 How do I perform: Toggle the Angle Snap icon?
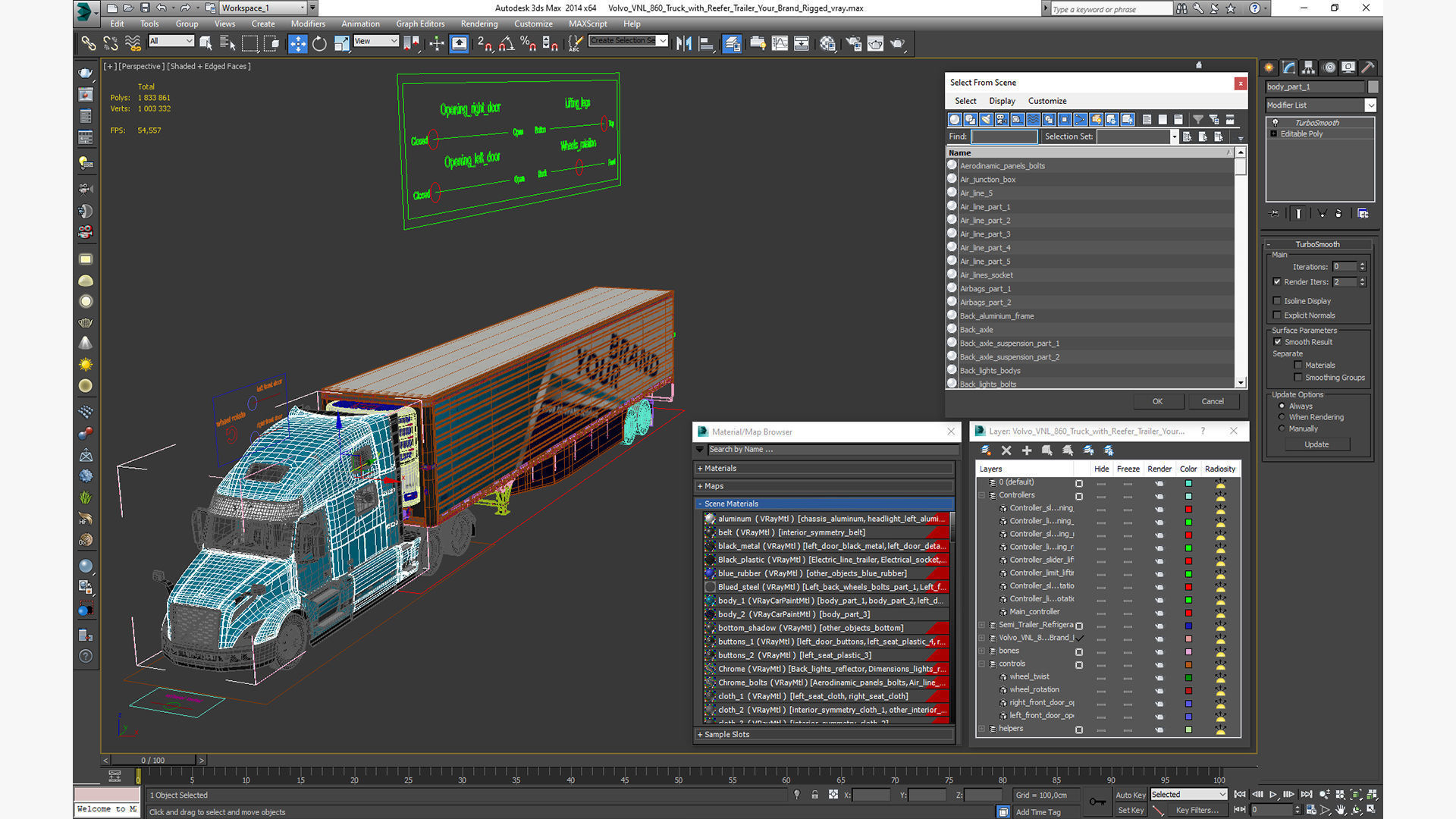pos(507,44)
